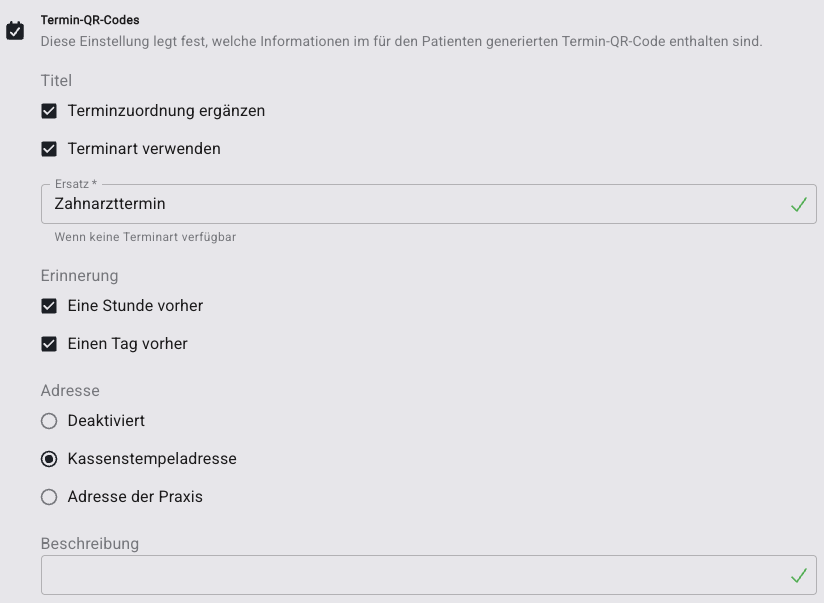Click the Terminart verwenden label text
The image size is (824, 603).
[144, 149]
